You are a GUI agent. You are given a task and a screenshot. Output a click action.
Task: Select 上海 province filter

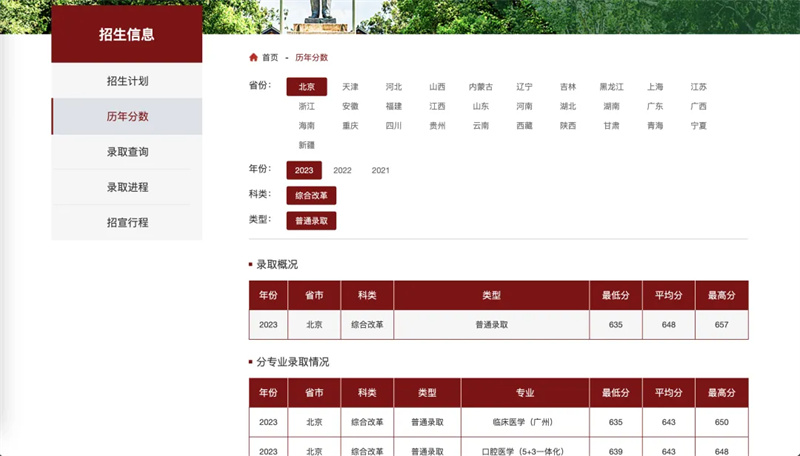(655, 87)
